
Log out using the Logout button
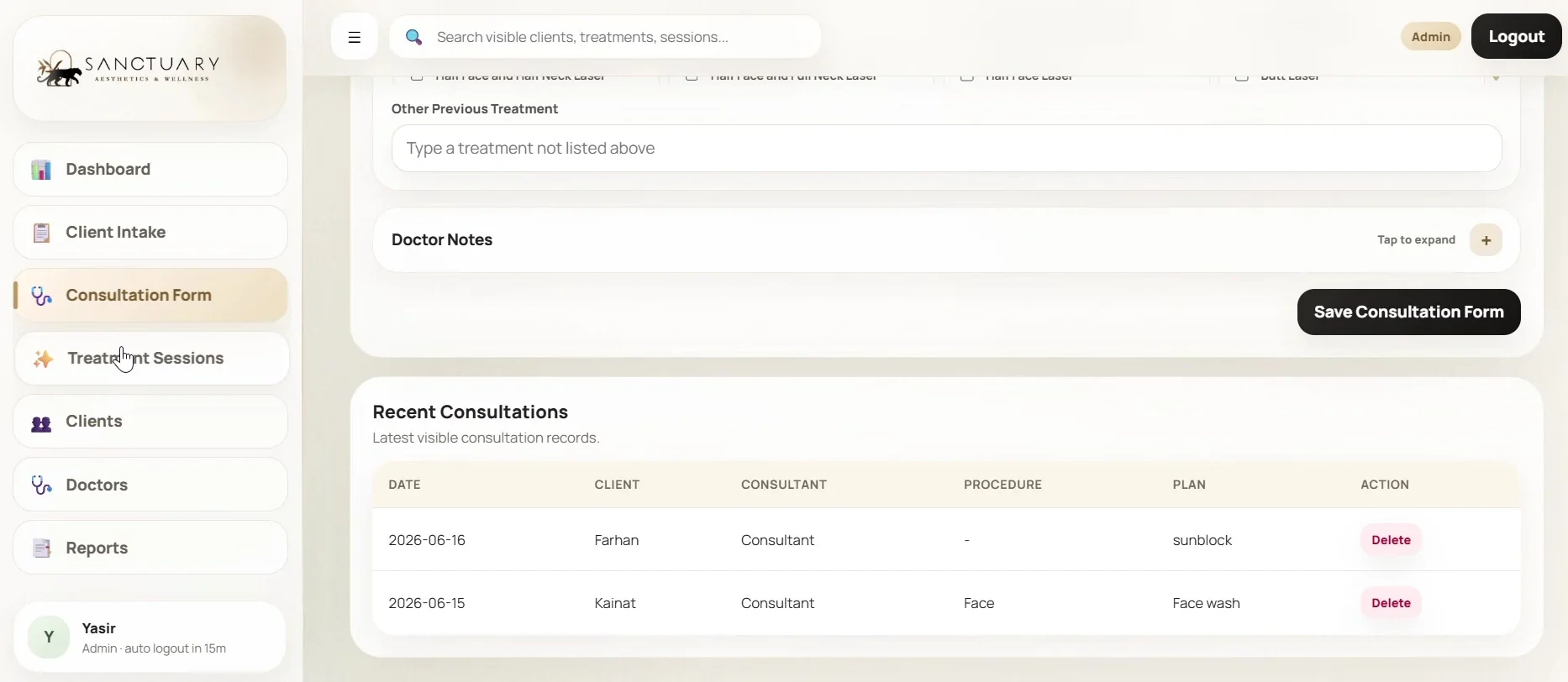point(1516,37)
